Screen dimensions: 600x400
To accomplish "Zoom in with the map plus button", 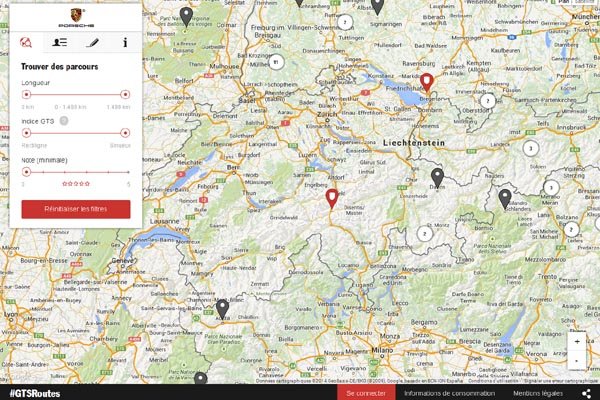I will pyautogui.click(x=577, y=341).
